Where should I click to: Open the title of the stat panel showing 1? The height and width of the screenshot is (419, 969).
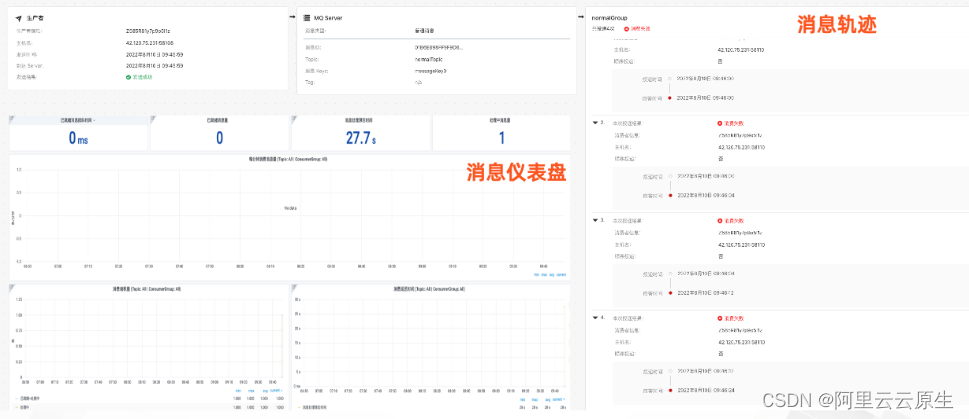(501, 121)
